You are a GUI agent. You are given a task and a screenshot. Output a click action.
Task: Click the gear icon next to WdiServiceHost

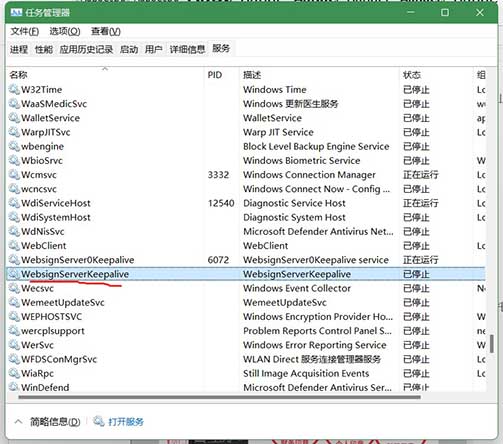point(14,203)
